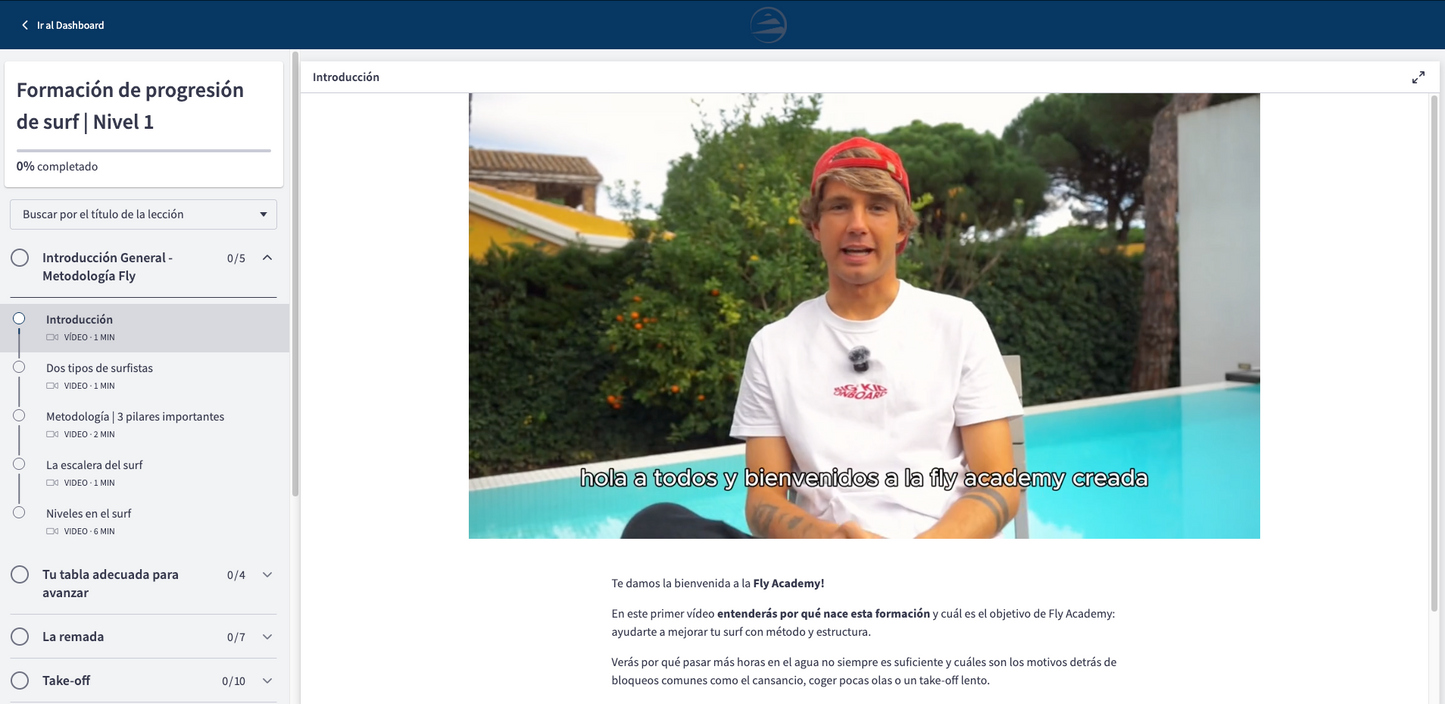Click VÍDEO · 2 MIN label

(x=89, y=435)
